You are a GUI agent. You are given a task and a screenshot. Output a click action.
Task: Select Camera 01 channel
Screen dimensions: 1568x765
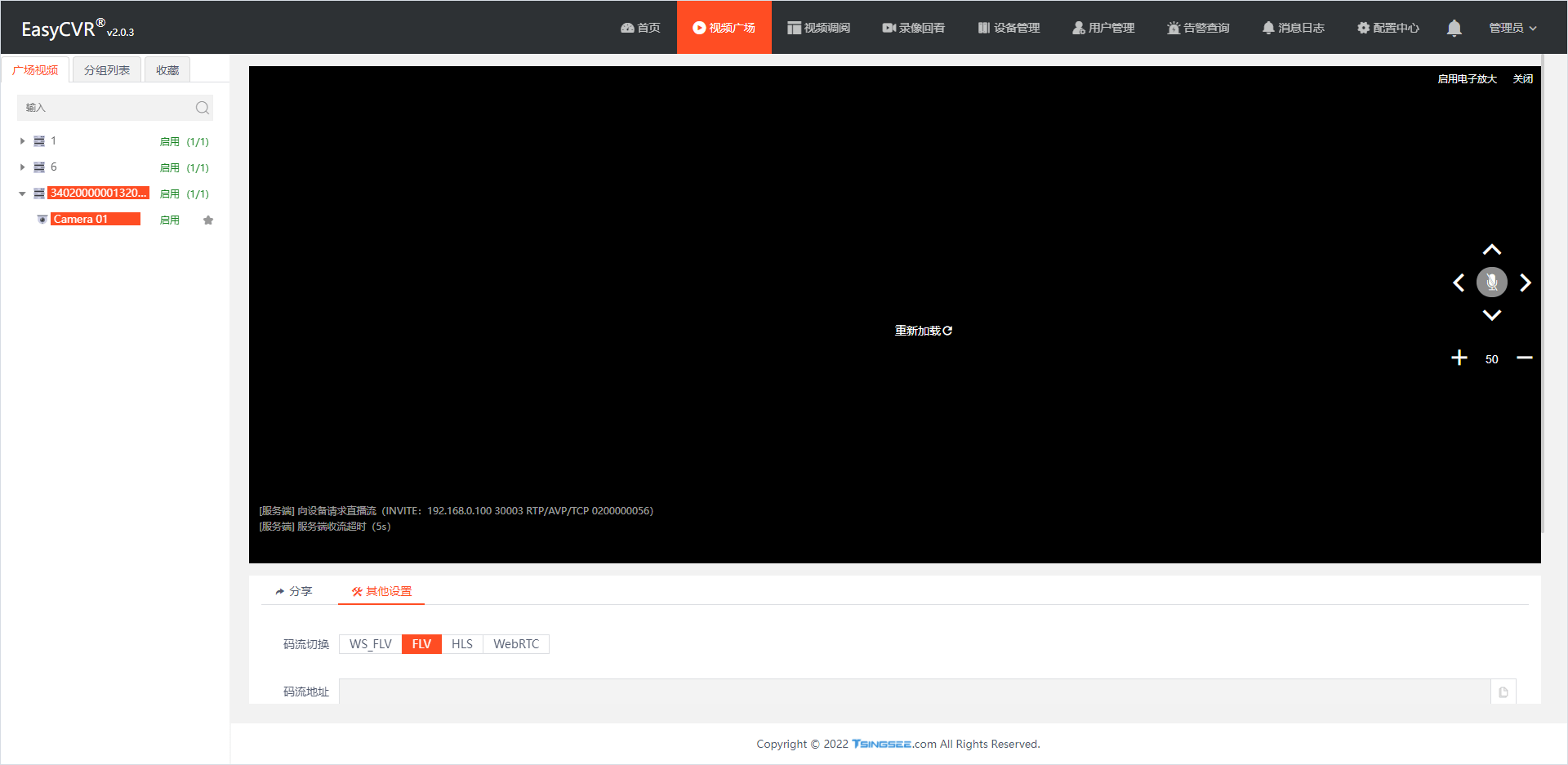96,220
